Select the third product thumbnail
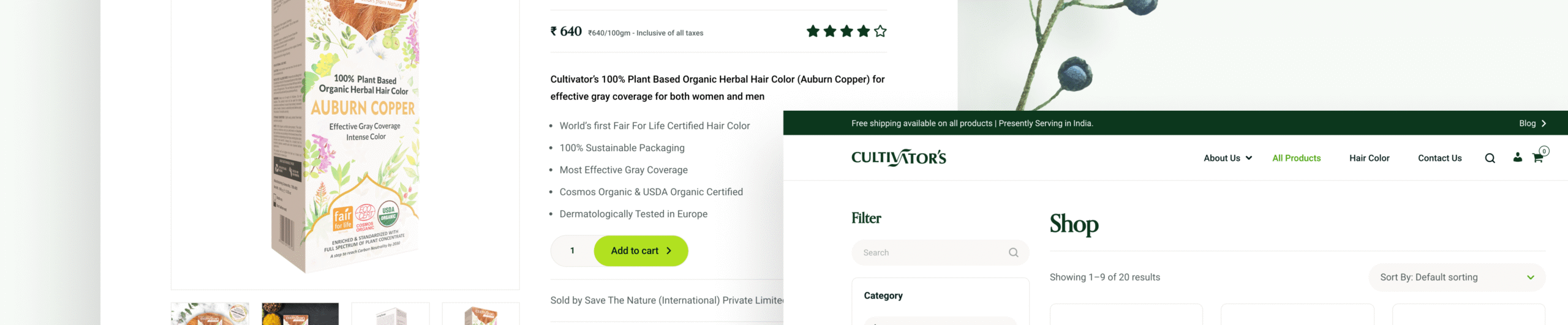 click(x=391, y=314)
